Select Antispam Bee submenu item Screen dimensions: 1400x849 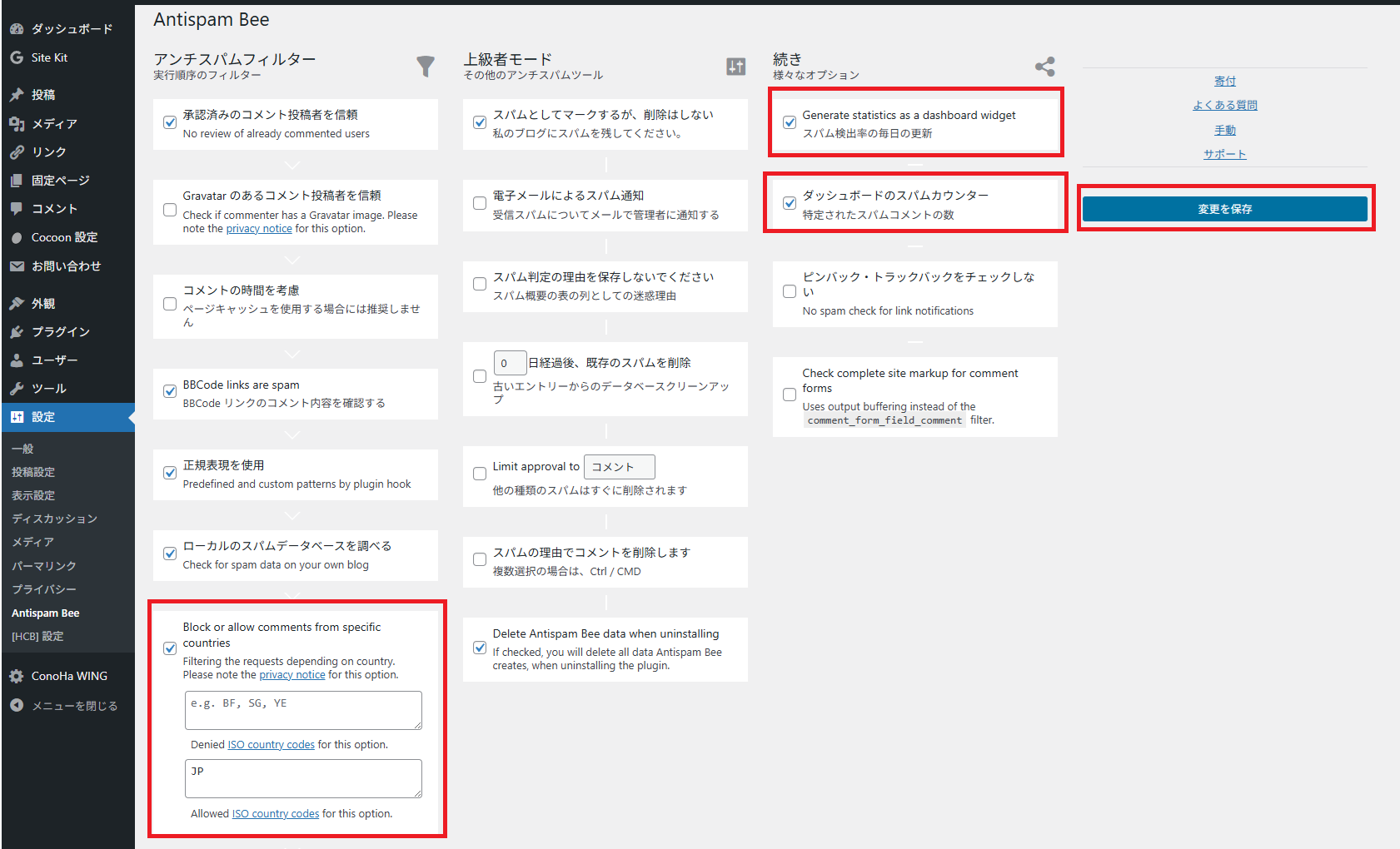[46, 613]
